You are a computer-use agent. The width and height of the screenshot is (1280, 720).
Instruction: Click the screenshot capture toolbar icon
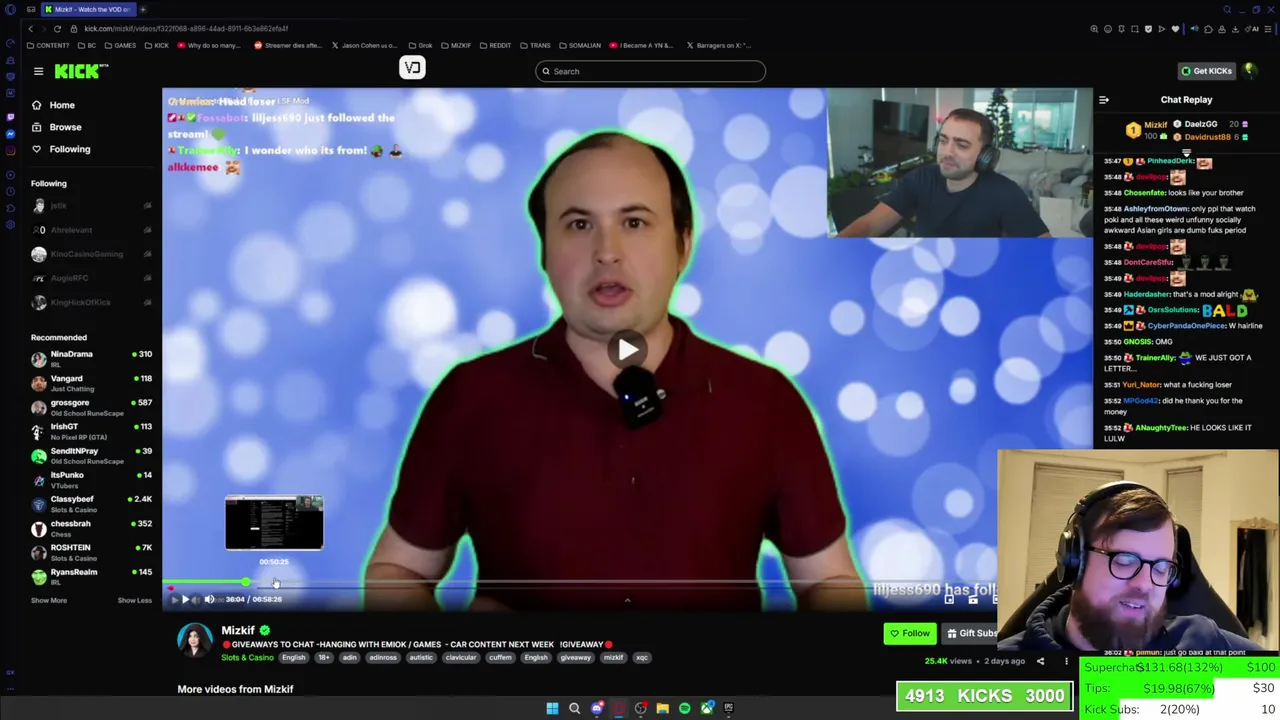click(1134, 29)
